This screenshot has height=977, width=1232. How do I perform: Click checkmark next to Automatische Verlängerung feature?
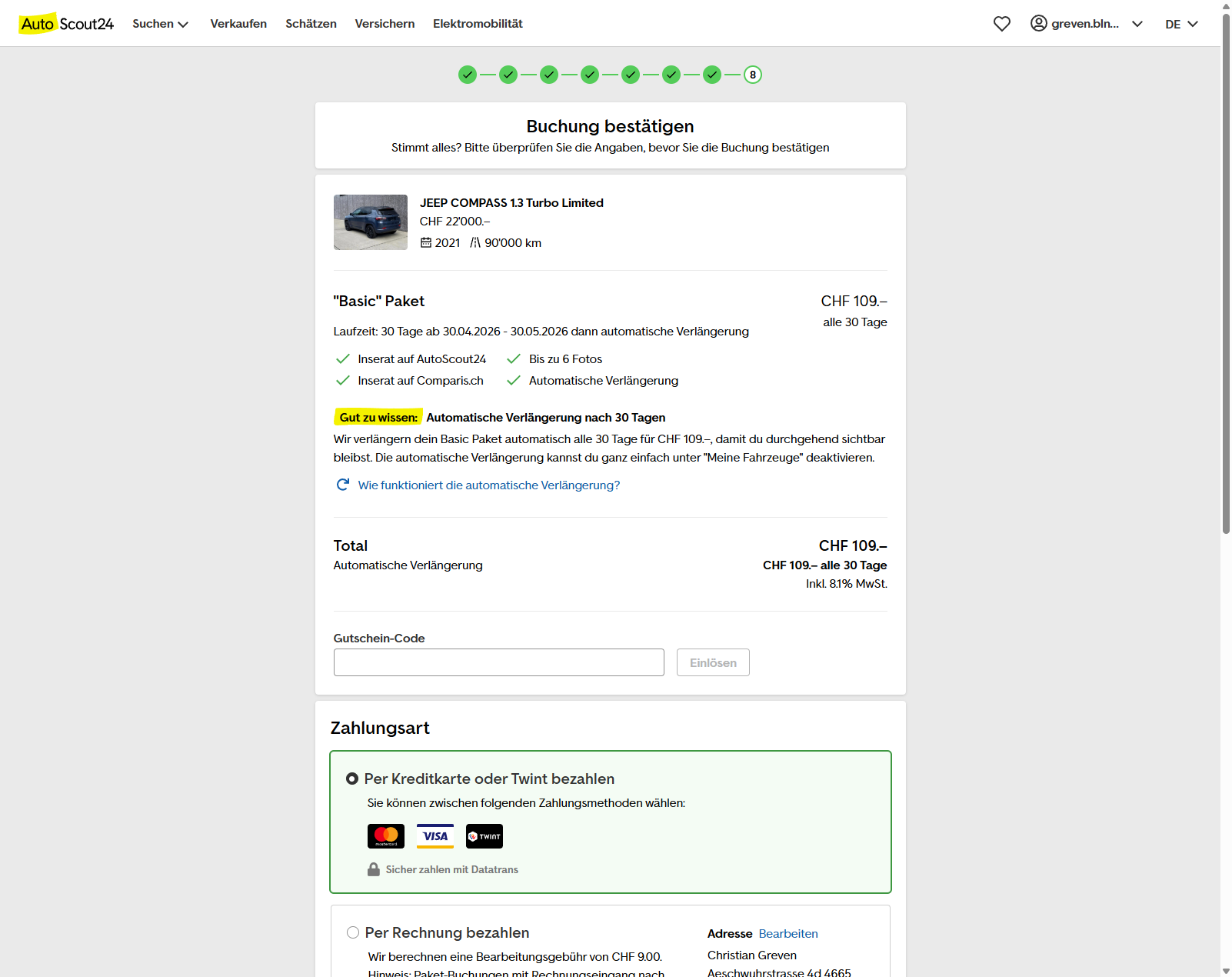pyautogui.click(x=514, y=380)
